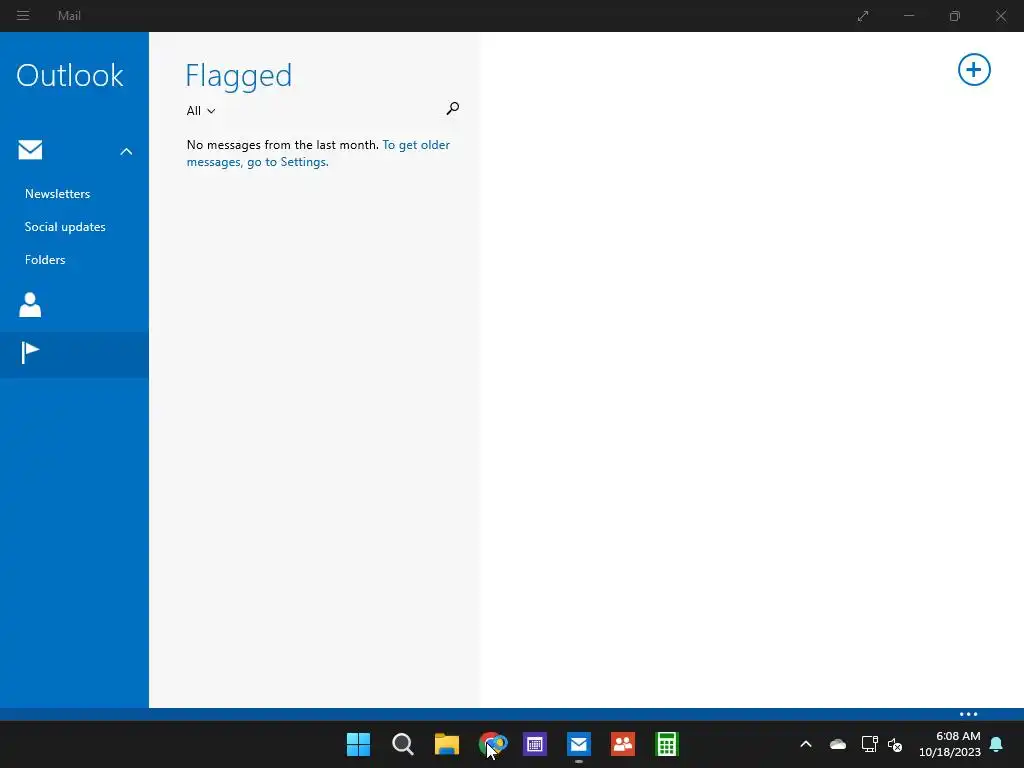The height and width of the screenshot is (768, 1024).
Task: Open the clock showing 6:08 AM
Action: click(950, 744)
